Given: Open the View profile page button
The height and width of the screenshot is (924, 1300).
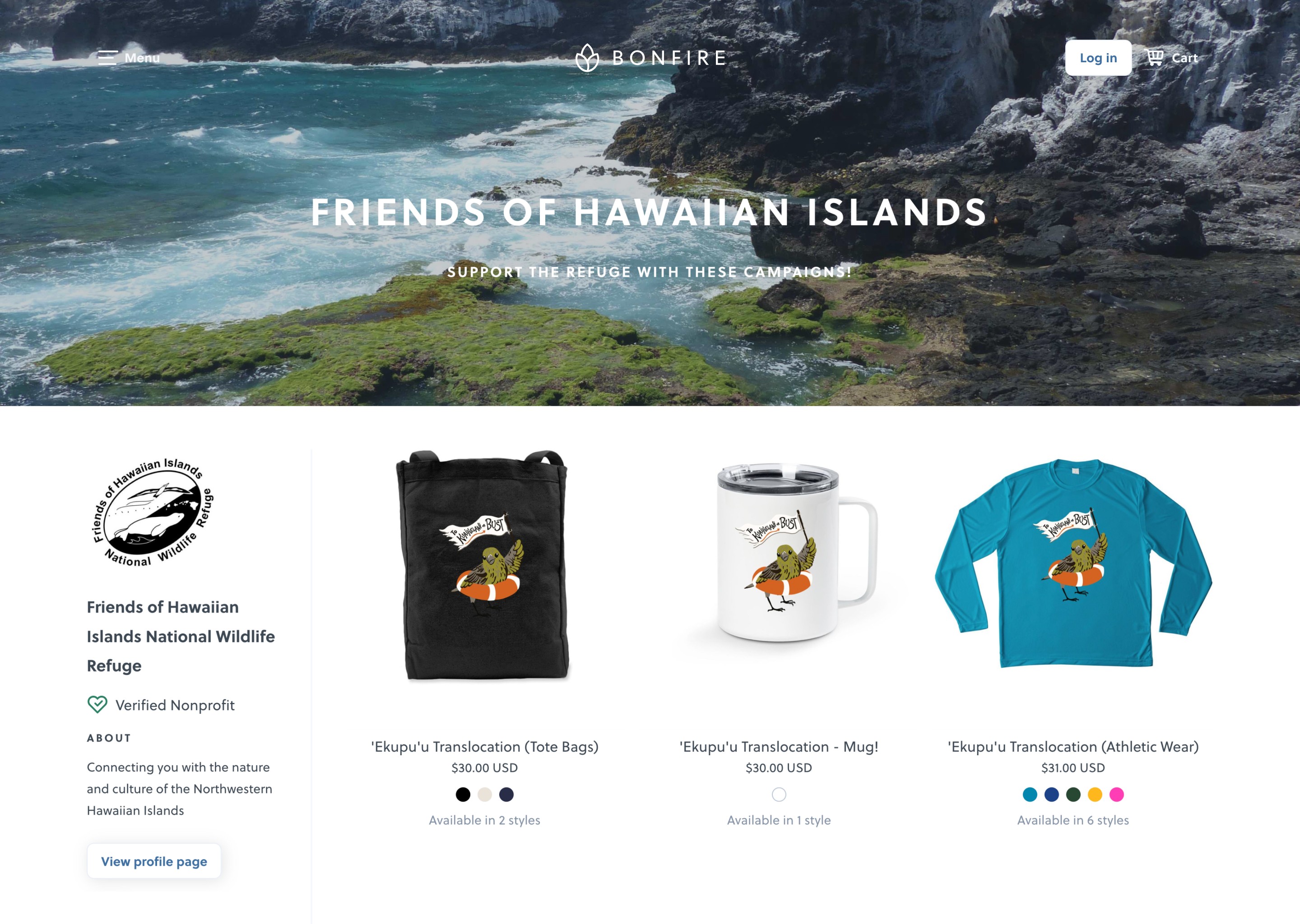Looking at the screenshot, I should point(153,861).
